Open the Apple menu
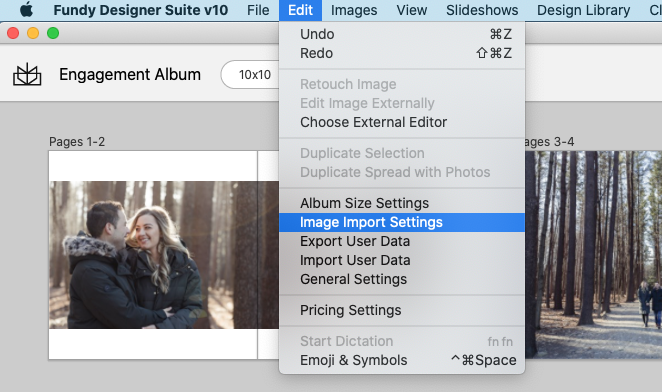Viewport: 662px width, 392px height. [26, 10]
